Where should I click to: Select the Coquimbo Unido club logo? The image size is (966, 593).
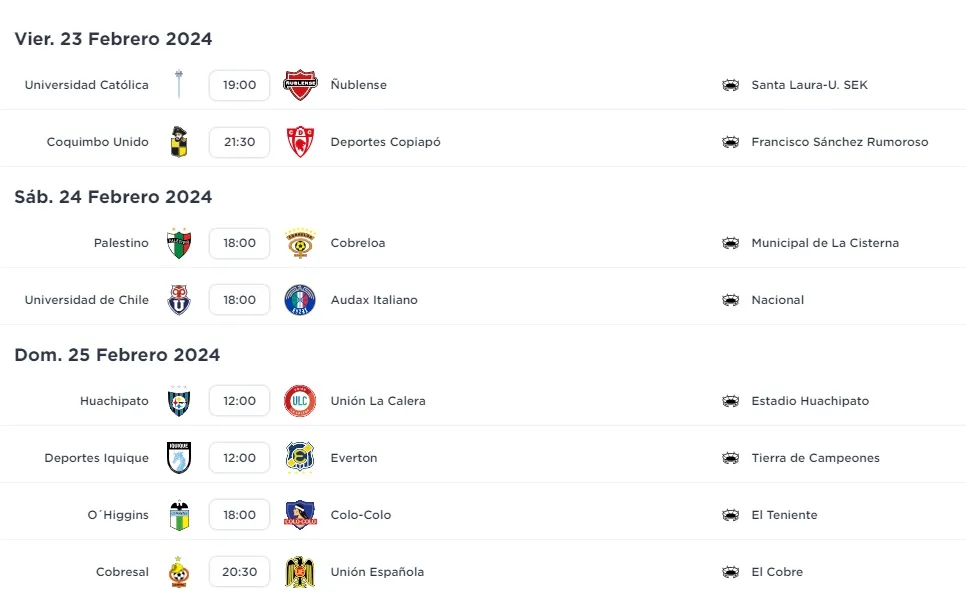click(x=179, y=142)
